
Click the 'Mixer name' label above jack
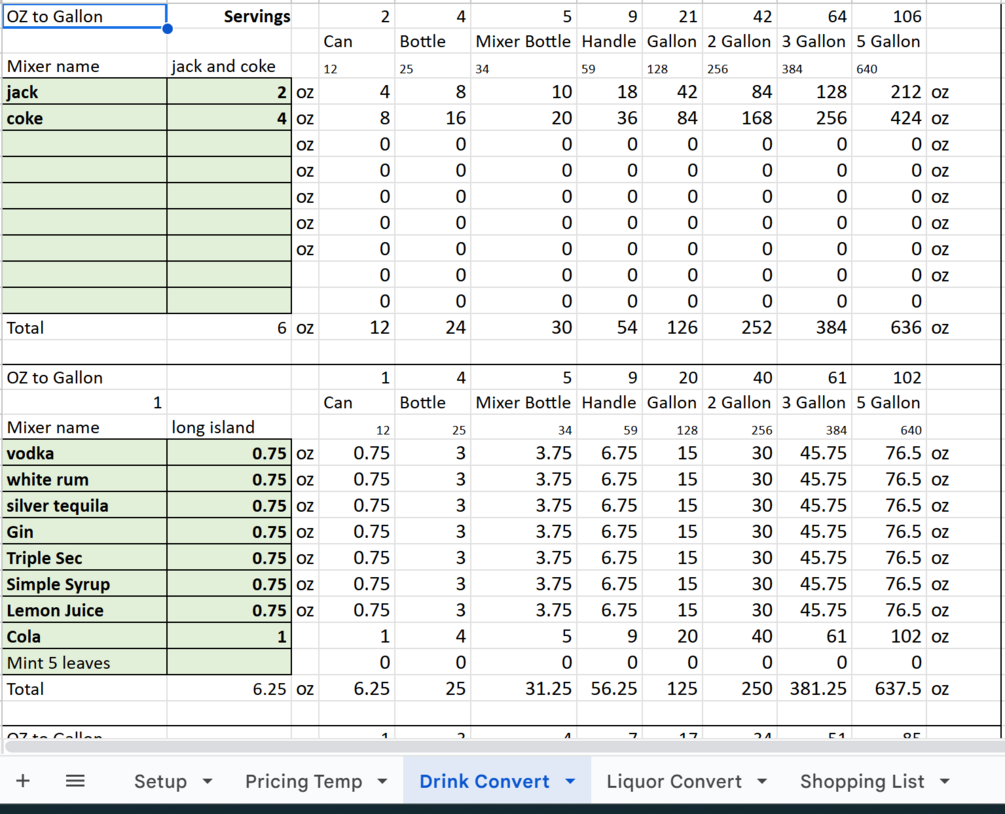tap(85, 66)
